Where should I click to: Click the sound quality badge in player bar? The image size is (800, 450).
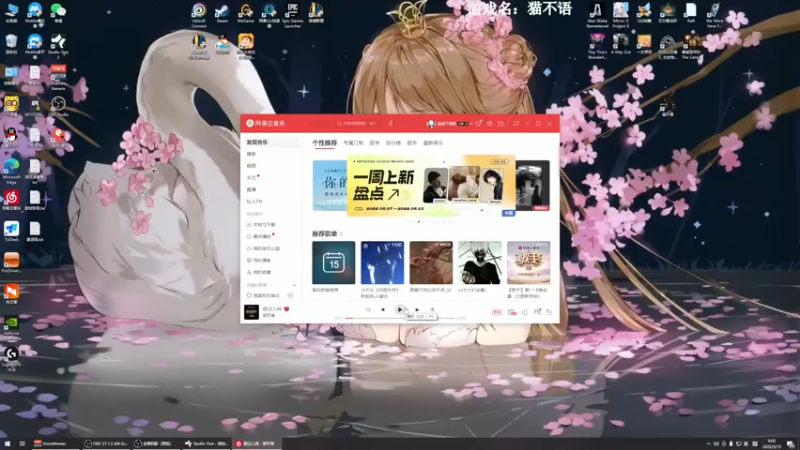497,312
